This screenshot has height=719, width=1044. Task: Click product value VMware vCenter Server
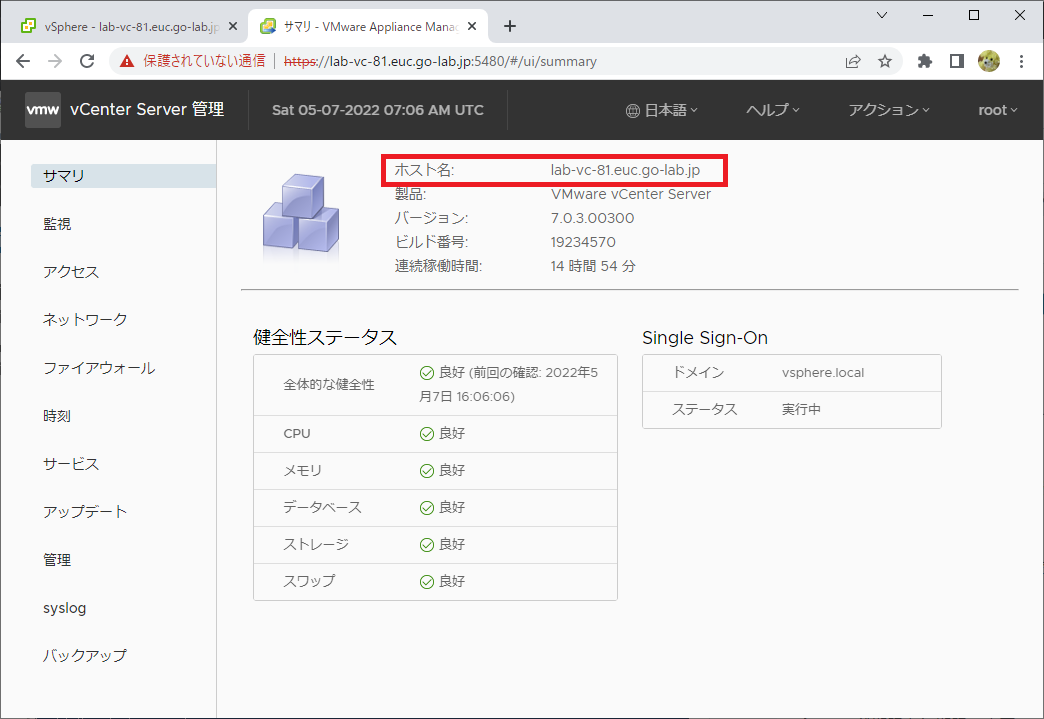coord(631,194)
